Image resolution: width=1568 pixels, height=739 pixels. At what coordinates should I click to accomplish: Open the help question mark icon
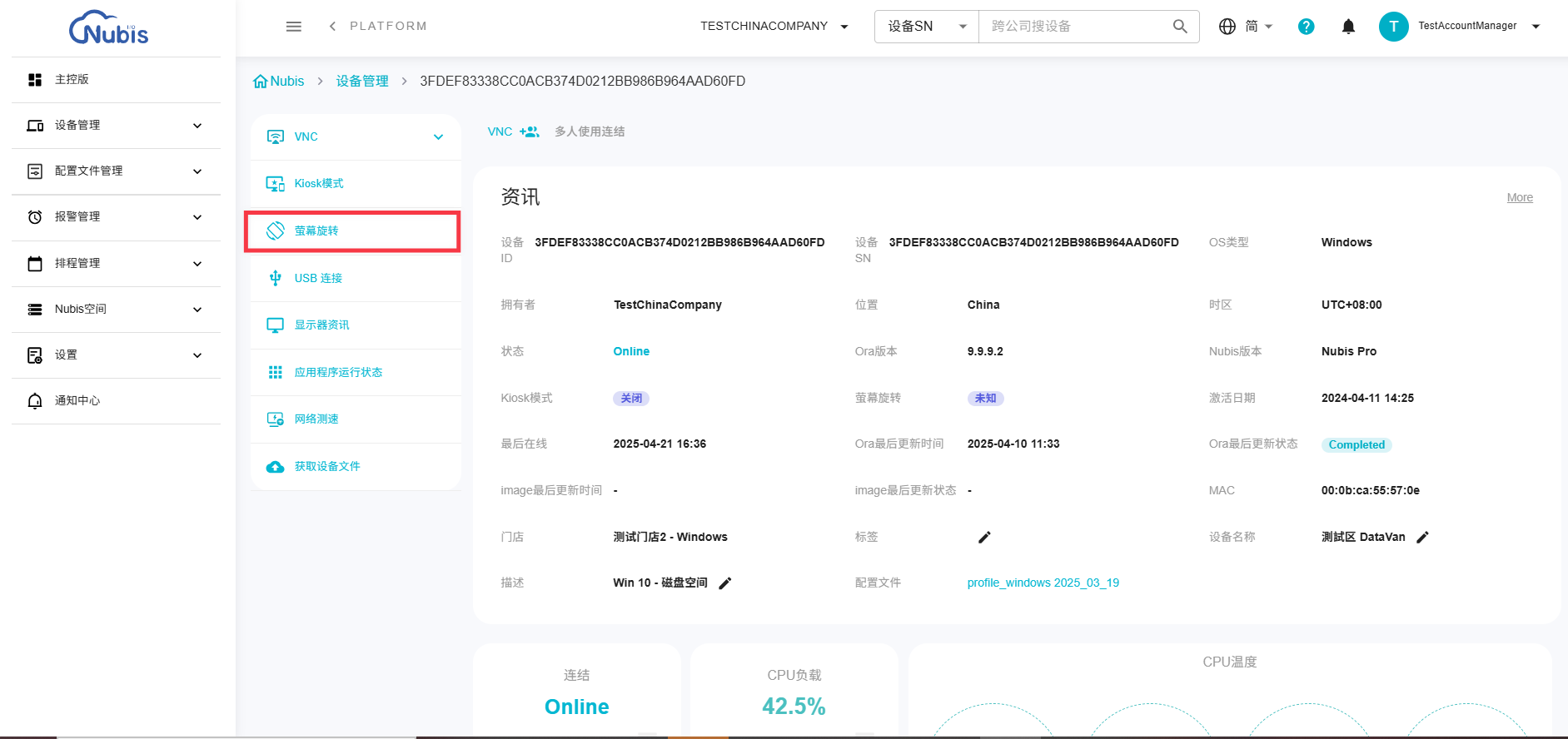1307,27
